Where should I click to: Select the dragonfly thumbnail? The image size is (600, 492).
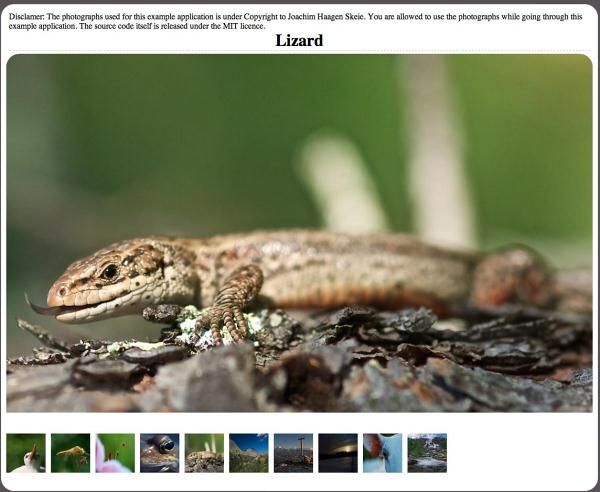[x=70, y=453]
